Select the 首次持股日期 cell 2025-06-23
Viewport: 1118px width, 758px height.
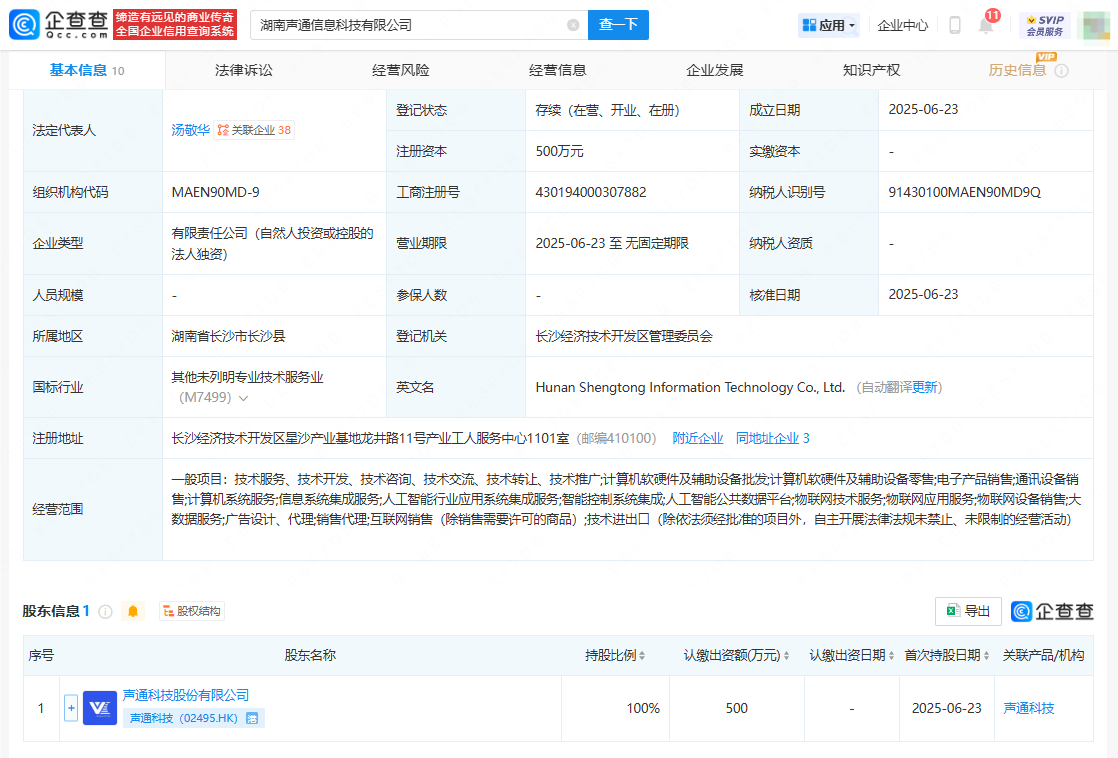pos(946,708)
